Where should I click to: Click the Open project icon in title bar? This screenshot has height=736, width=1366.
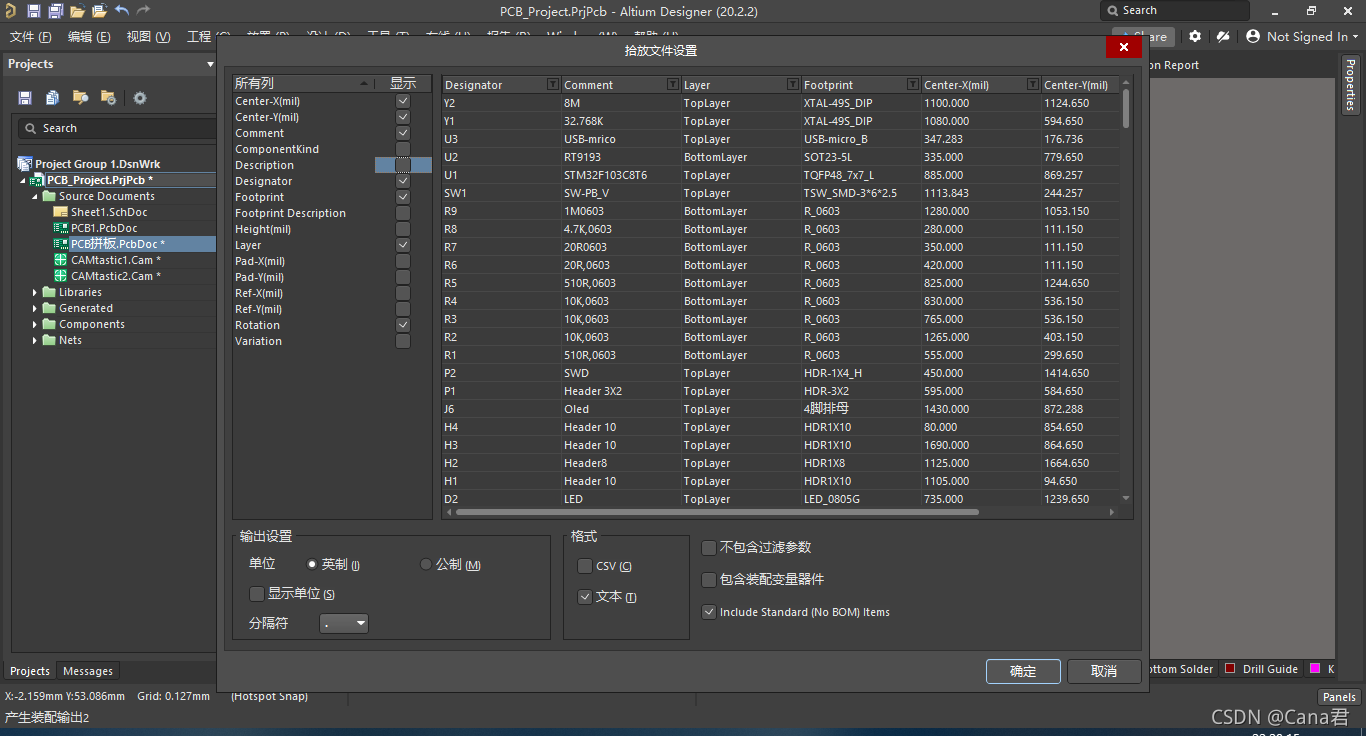(x=99, y=11)
